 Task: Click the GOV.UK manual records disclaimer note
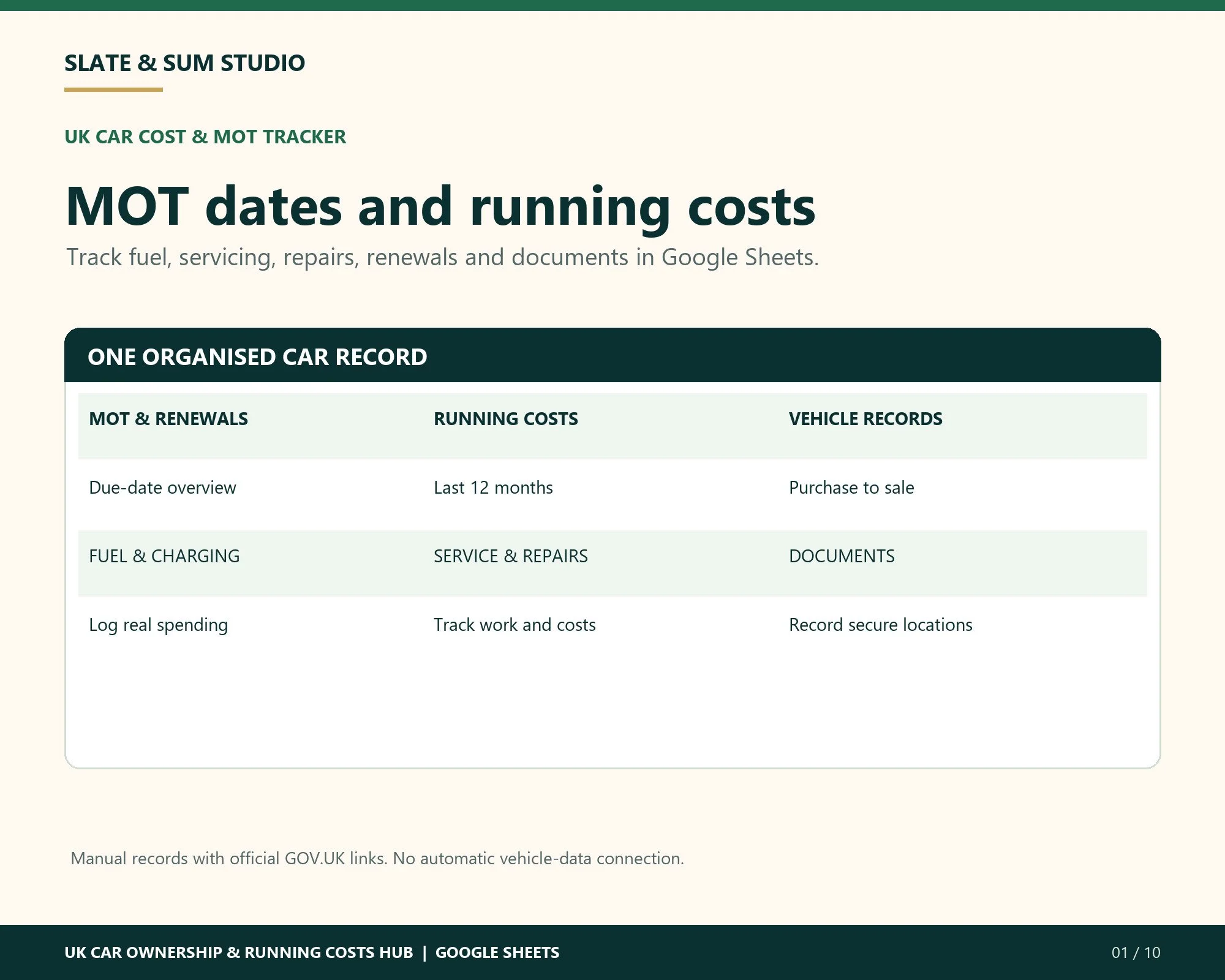[x=377, y=858]
